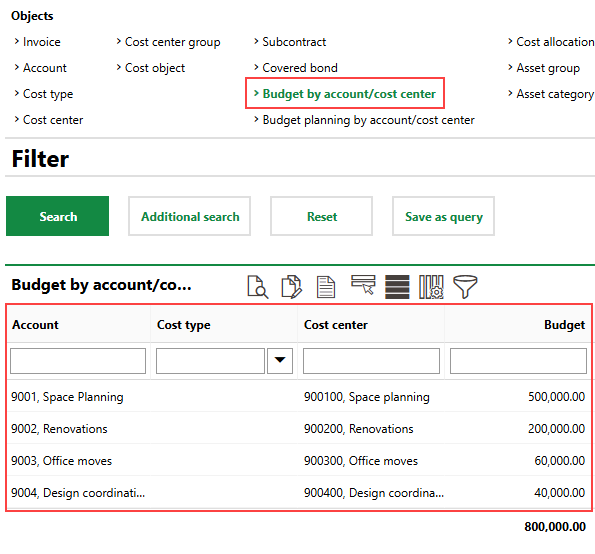Expand the Invoice object chevron

pyautogui.click(x=17, y=41)
